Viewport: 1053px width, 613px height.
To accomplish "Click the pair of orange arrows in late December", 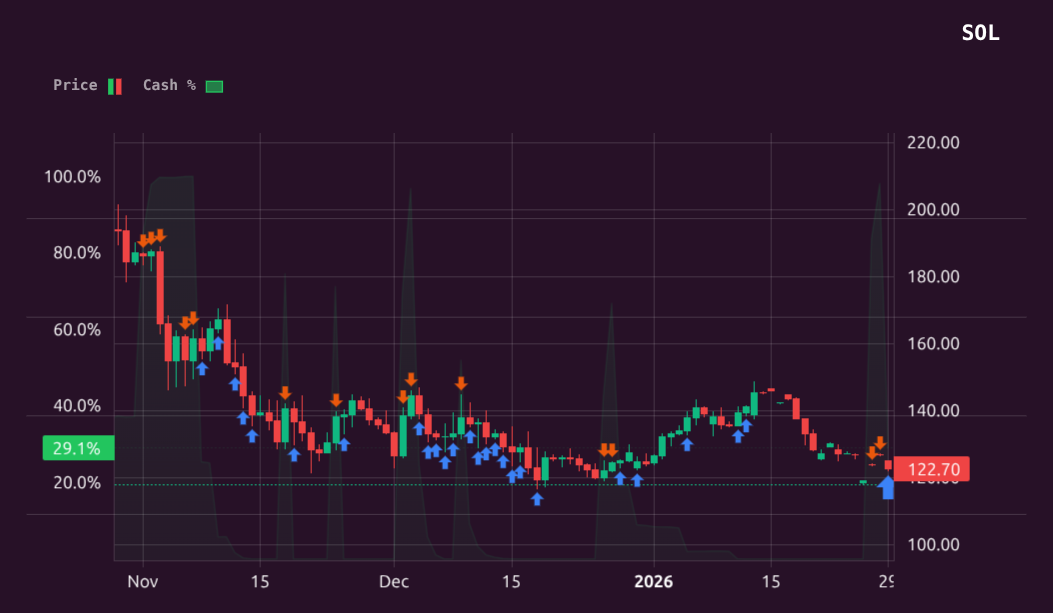I will coord(608,450).
